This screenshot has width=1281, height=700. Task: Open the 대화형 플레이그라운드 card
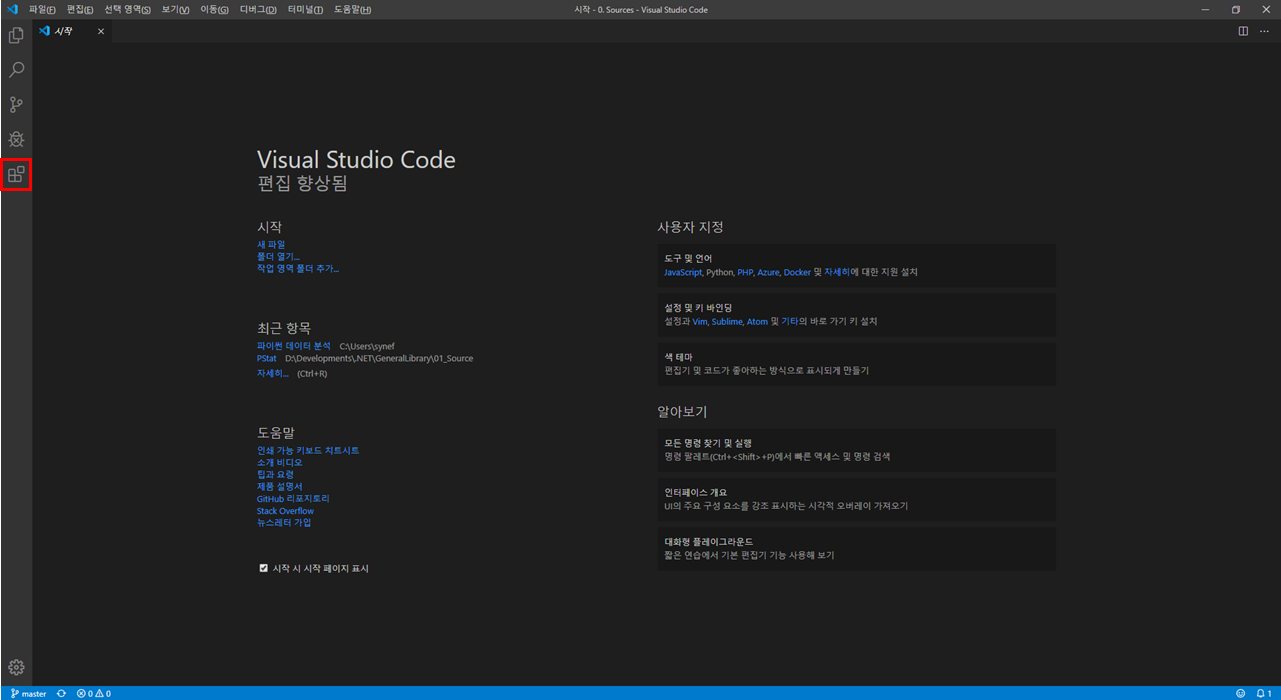tap(856, 548)
